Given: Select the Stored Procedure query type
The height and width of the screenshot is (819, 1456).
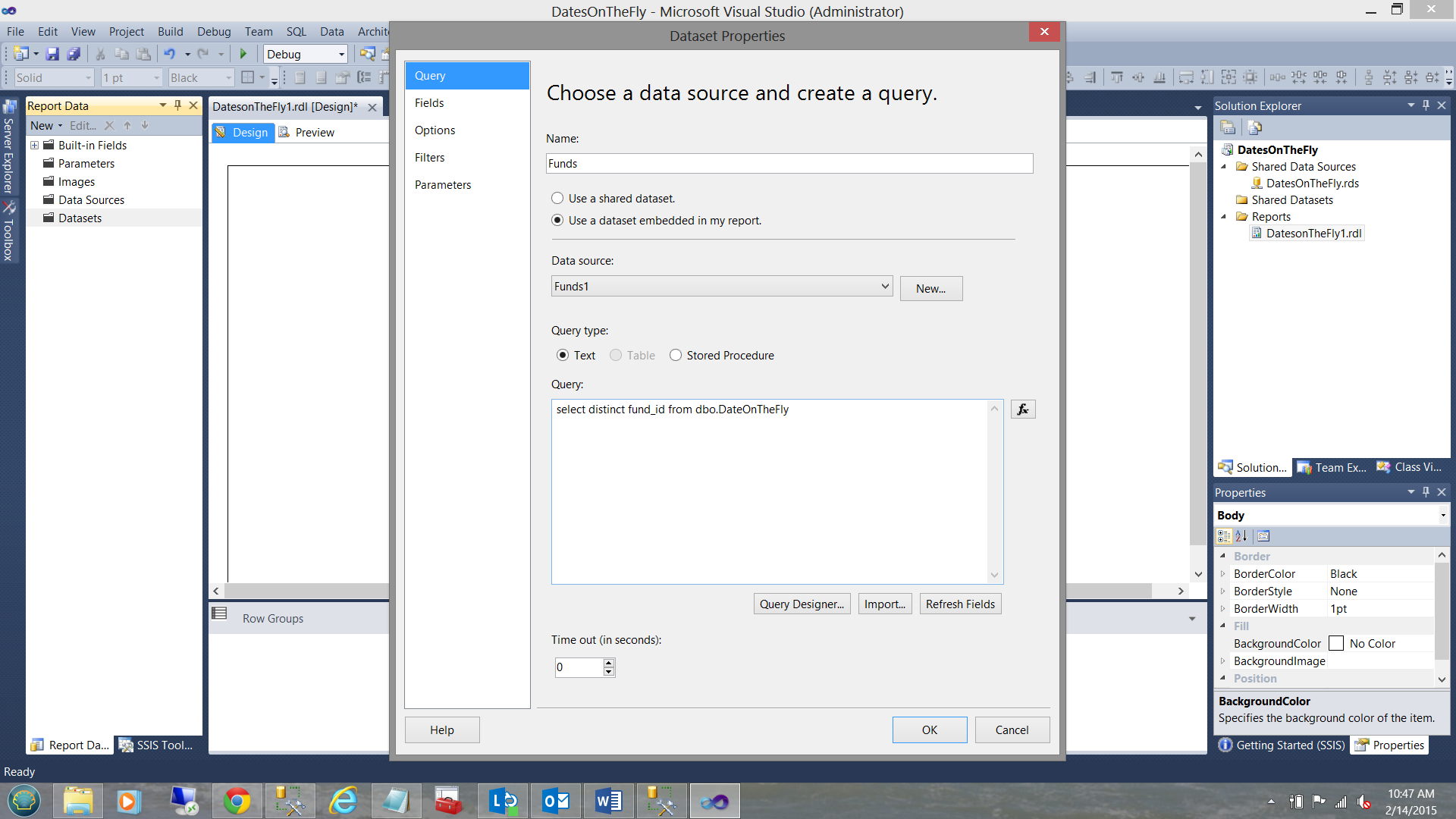Looking at the screenshot, I should [x=676, y=356].
